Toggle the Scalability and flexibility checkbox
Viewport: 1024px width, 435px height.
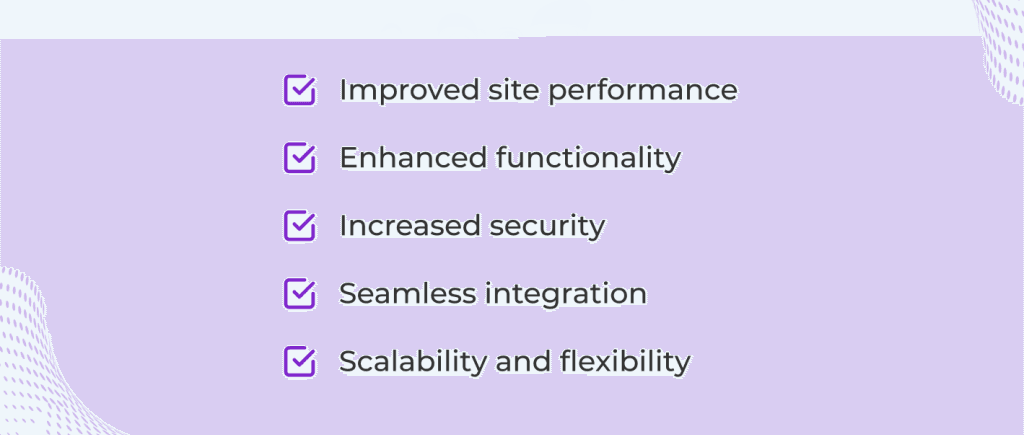coord(300,361)
